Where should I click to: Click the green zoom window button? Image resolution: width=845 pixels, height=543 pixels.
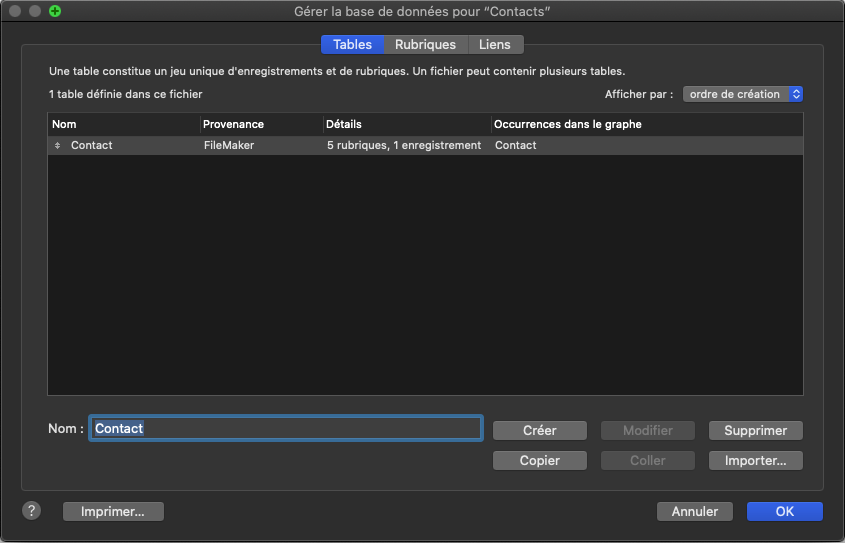coord(55,11)
